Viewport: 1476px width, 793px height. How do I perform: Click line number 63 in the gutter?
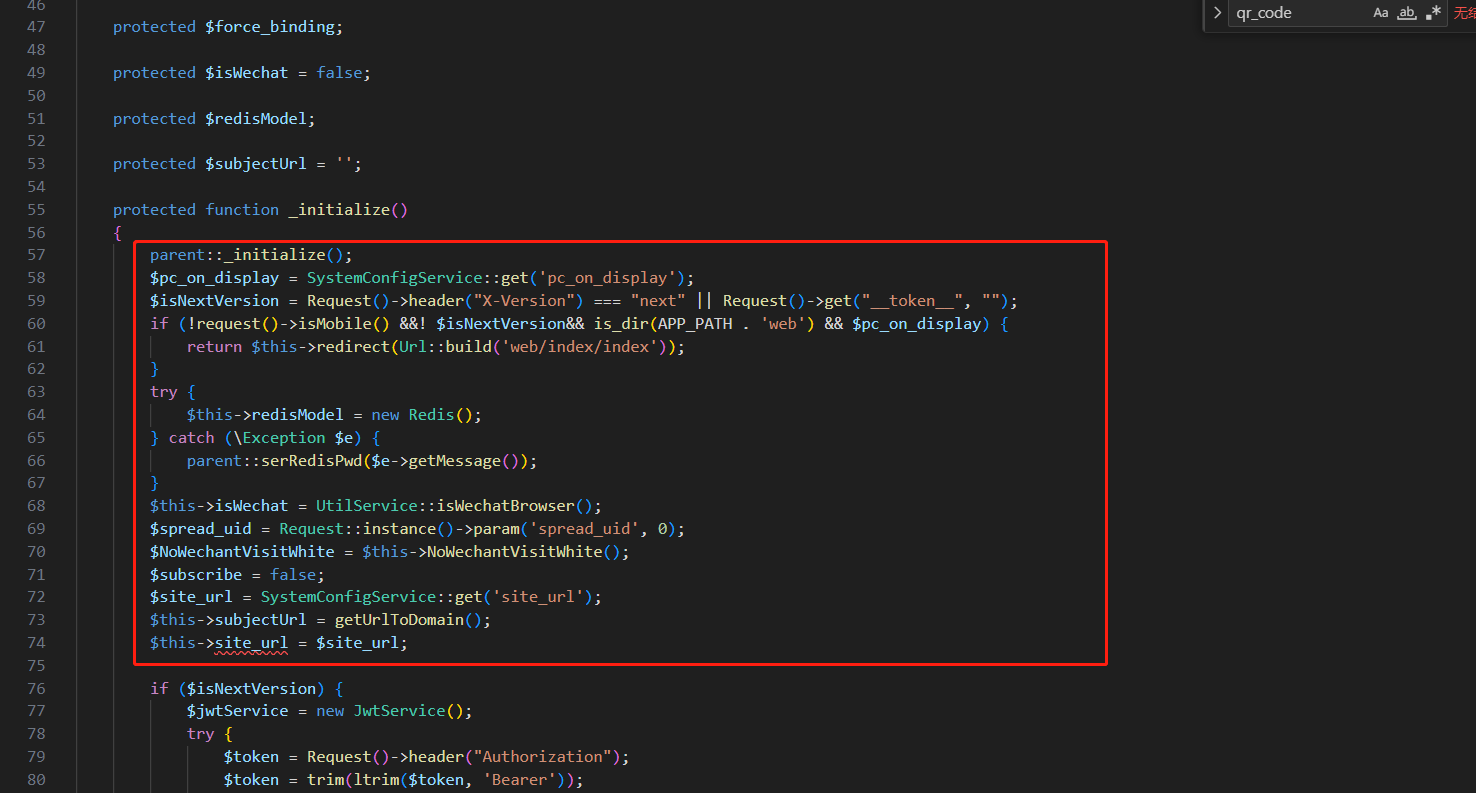(x=36, y=392)
